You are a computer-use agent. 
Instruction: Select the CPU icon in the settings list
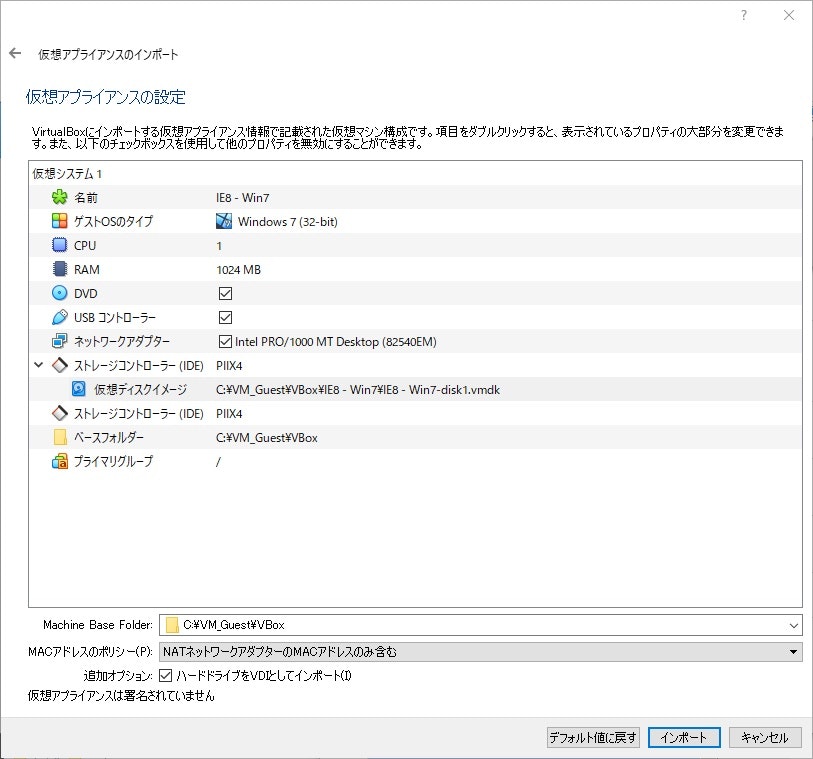(59, 245)
